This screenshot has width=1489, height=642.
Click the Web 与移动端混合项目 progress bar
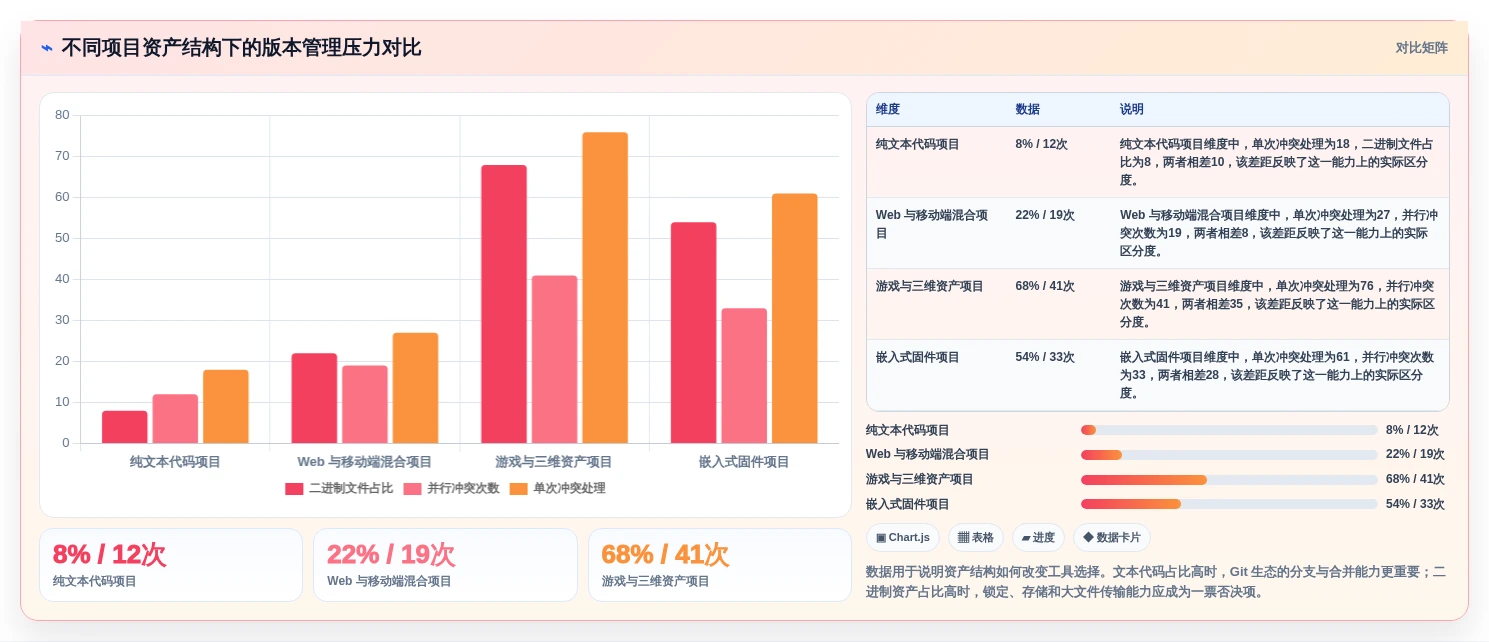point(1229,455)
